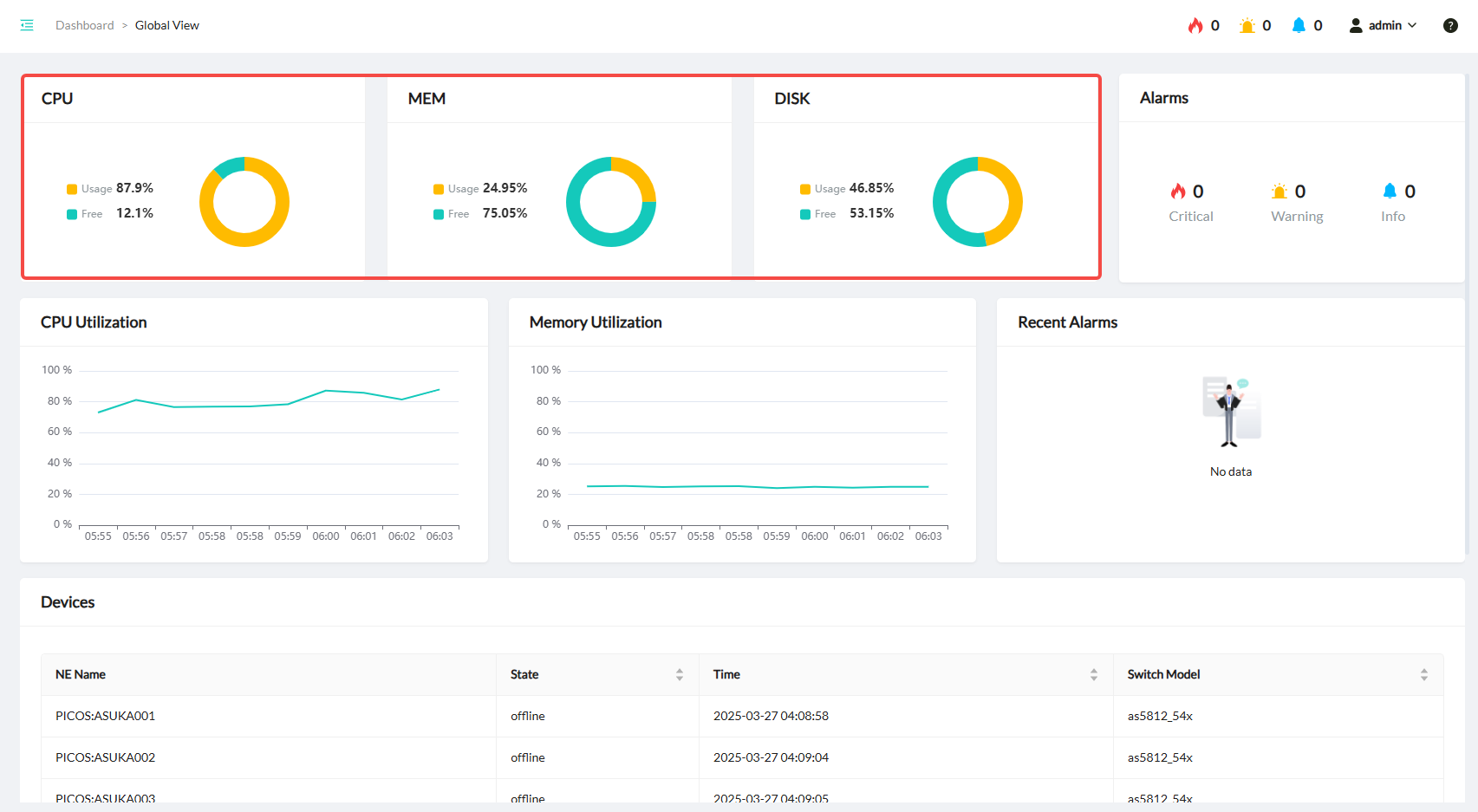Click the admin user profile icon

pyautogui.click(x=1356, y=25)
